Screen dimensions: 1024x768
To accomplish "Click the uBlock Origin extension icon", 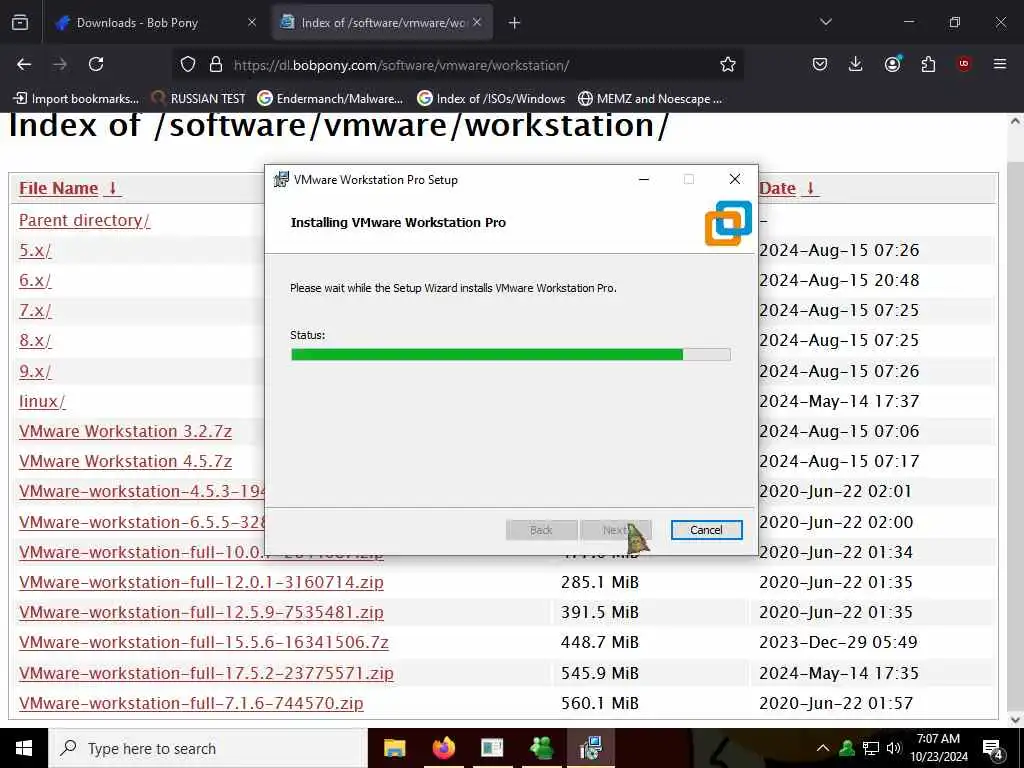I will pos(964,64).
